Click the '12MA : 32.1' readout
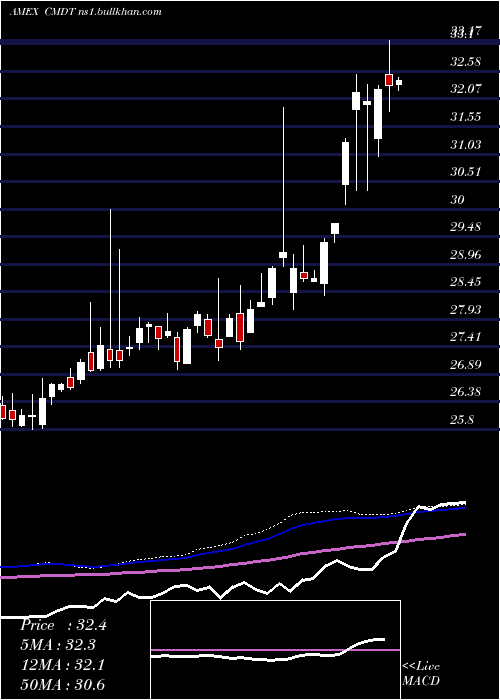 tap(62, 665)
